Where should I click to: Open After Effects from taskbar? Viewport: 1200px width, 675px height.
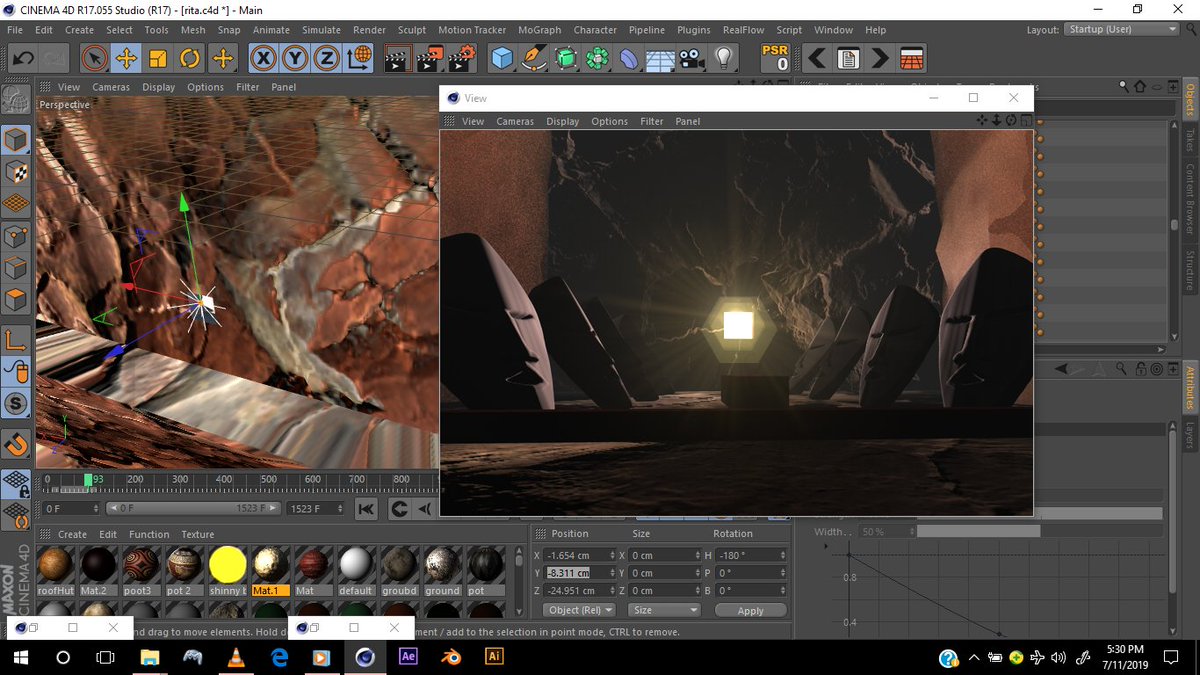pyautogui.click(x=407, y=657)
